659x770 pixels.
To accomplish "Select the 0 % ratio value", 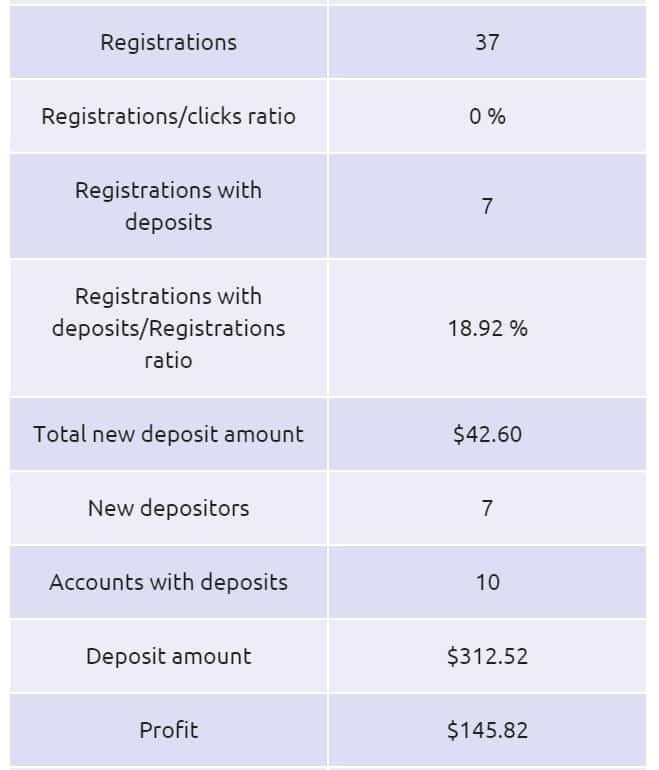I will pyautogui.click(x=487, y=116).
